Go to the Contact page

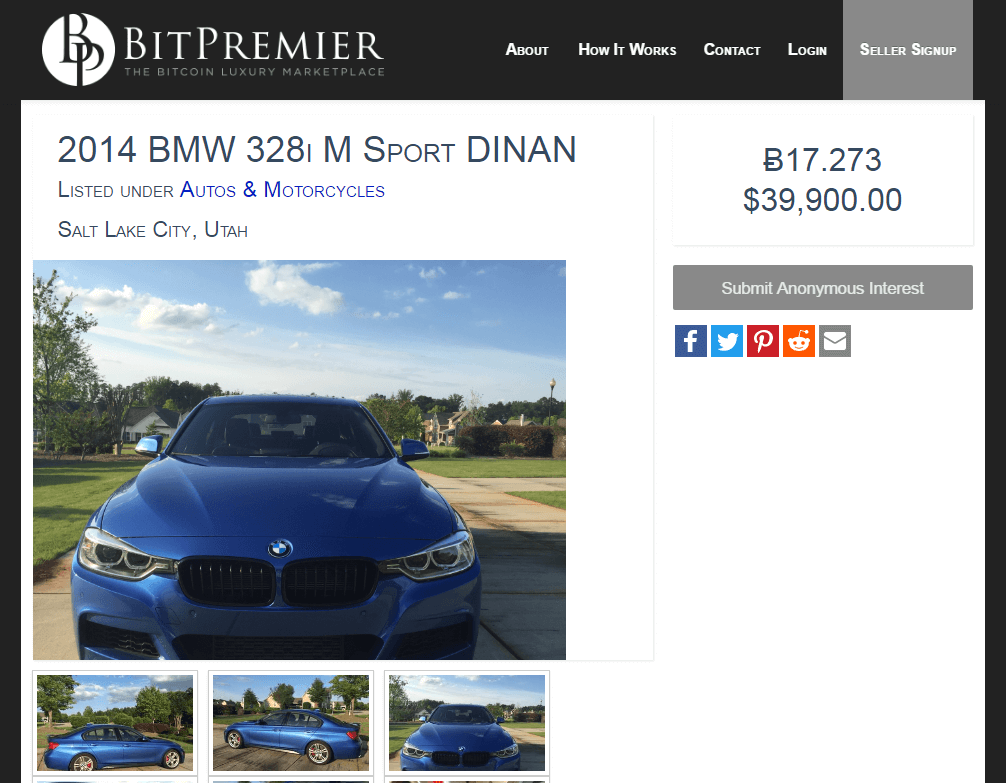coord(731,49)
